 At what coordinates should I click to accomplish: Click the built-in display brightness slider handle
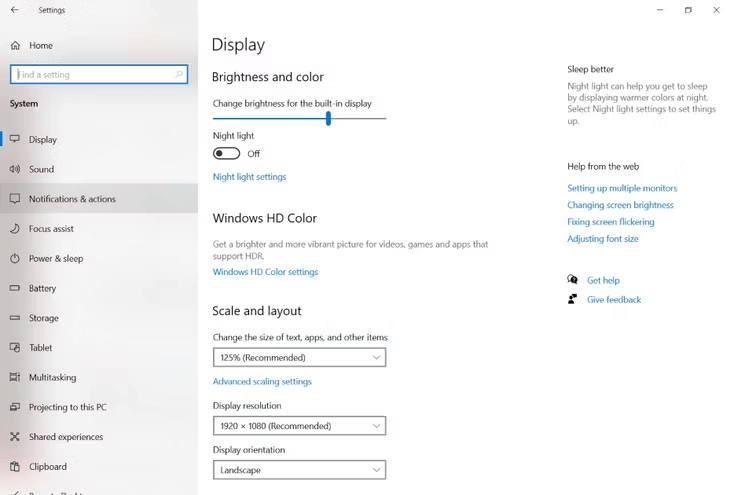click(328, 118)
